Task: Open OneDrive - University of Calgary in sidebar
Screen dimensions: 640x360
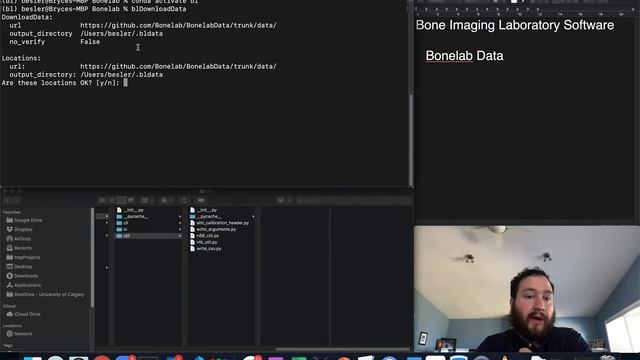Action: [45, 294]
